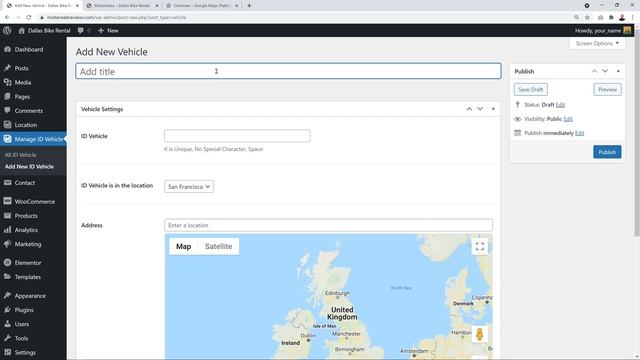Toggle map fullscreen view
This screenshot has height=360, width=640.
tap(480, 247)
